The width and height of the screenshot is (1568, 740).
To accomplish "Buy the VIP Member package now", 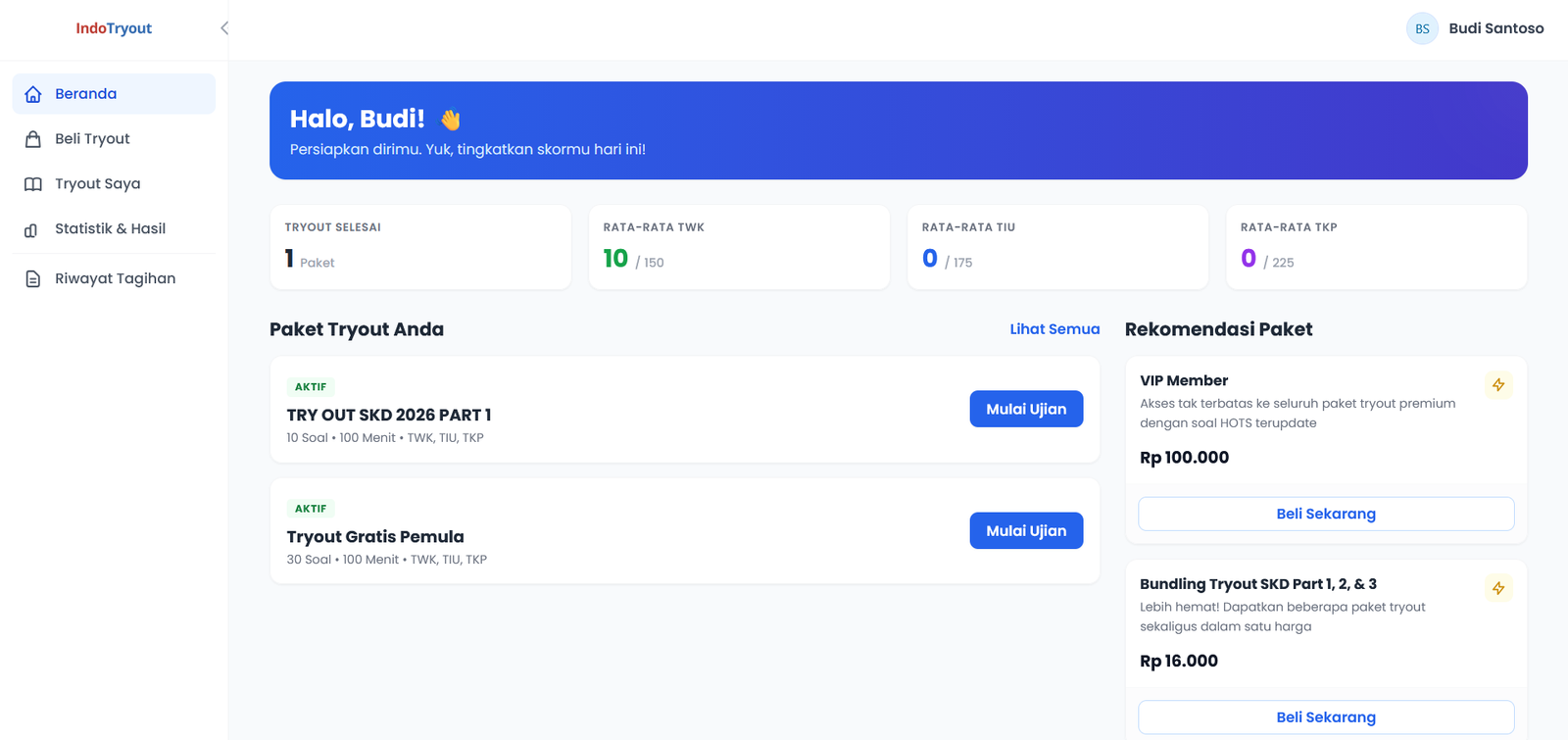I will [1326, 514].
